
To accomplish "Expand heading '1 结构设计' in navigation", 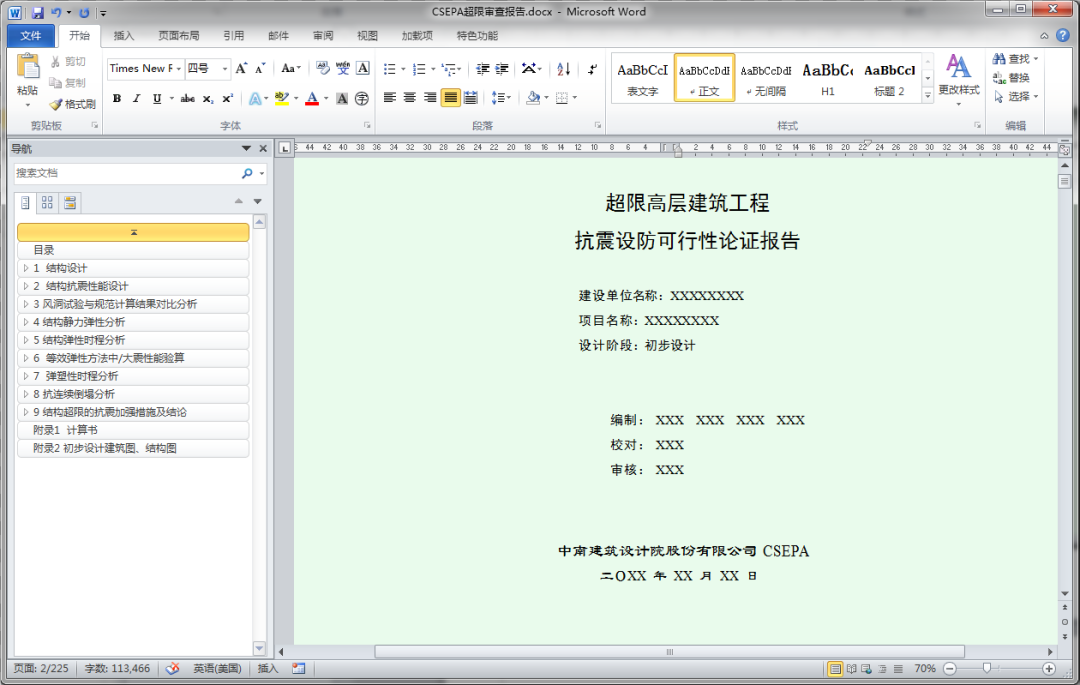I will pyautogui.click(x=25, y=268).
